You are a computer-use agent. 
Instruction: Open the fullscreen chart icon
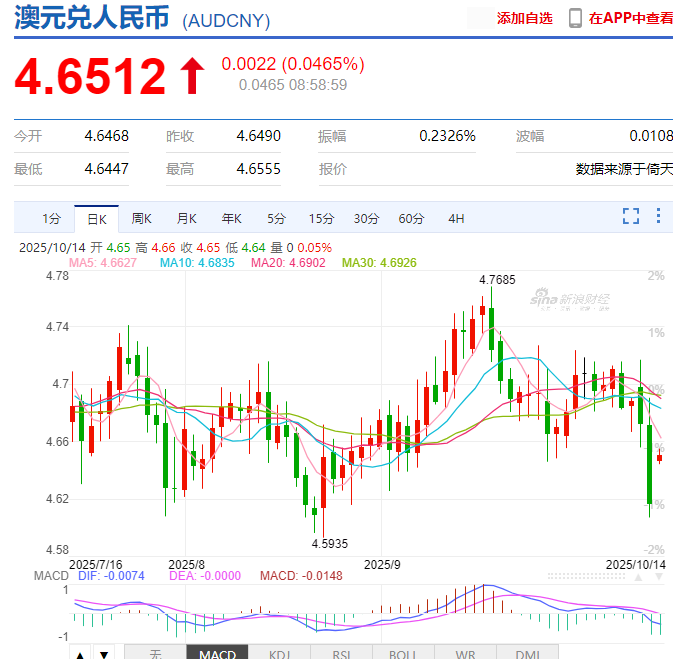coord(631,216)
